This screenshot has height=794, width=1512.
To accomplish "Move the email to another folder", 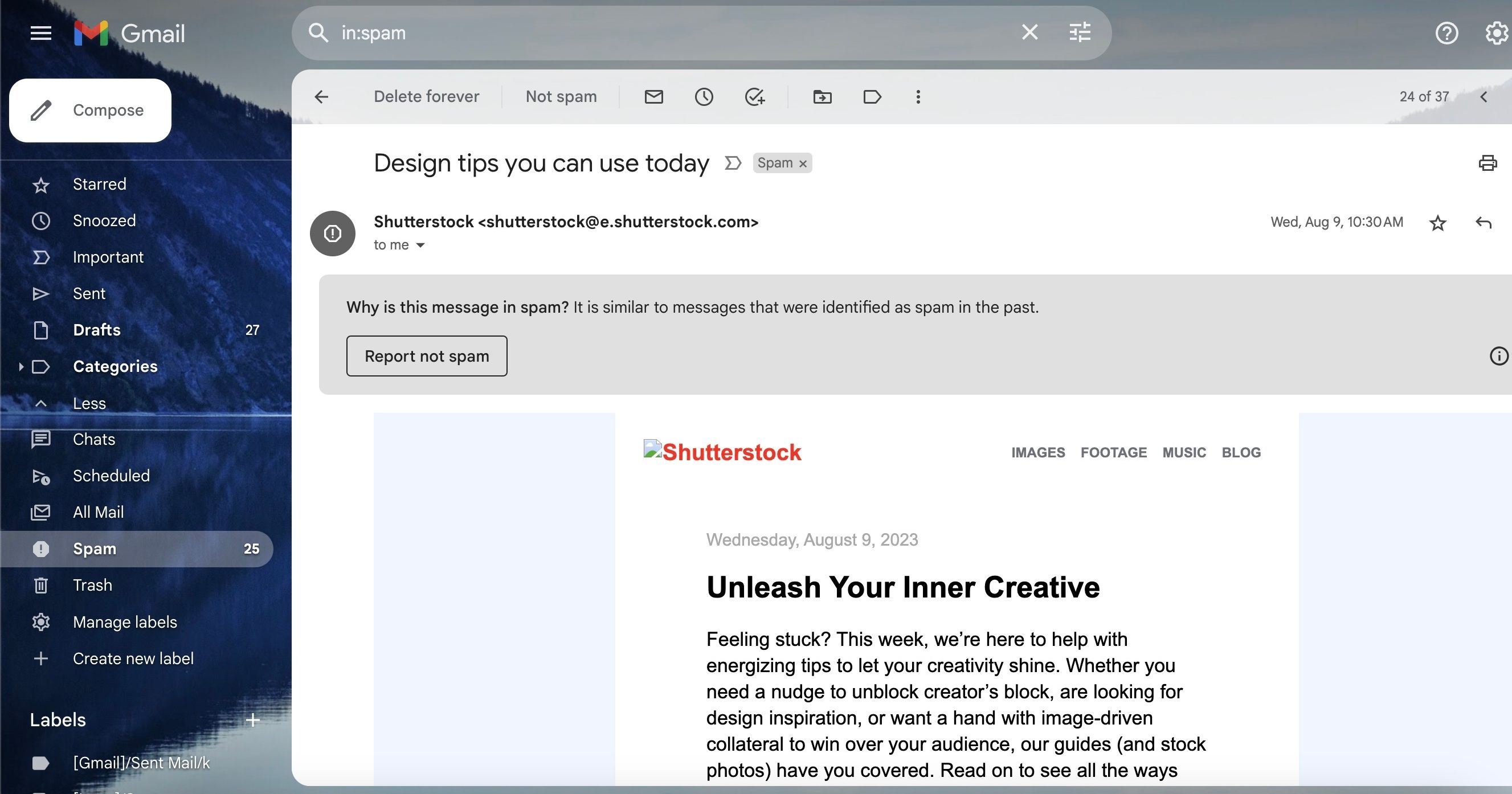I will coord(822,96).
